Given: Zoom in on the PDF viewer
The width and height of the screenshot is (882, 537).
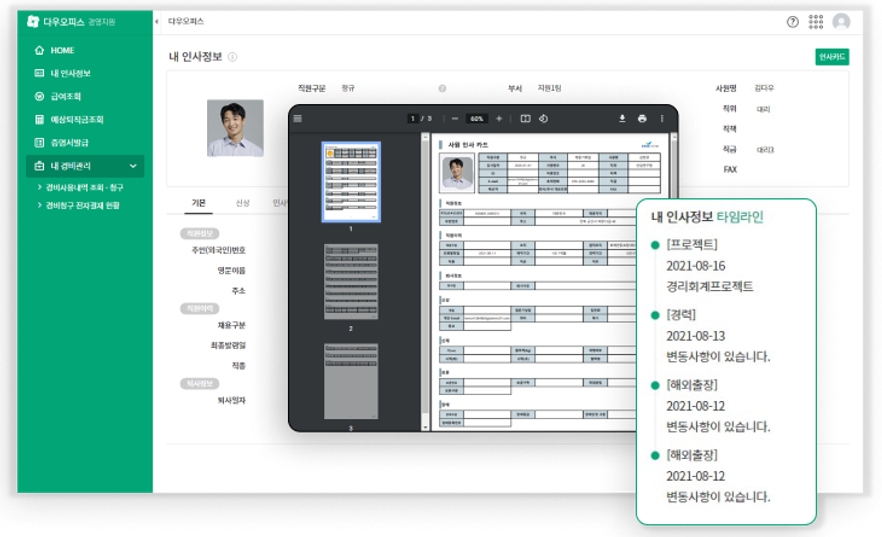Looking at the screenshot, I should pos(498,119).
